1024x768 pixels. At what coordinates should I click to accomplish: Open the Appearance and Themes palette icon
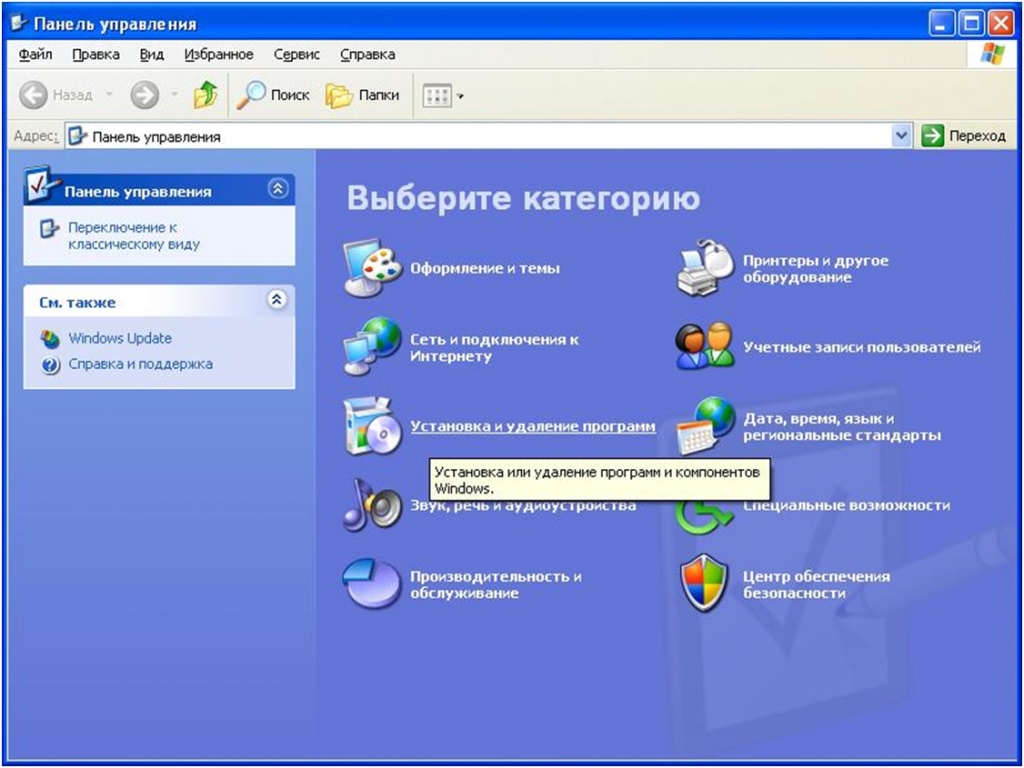click(372, 268)
